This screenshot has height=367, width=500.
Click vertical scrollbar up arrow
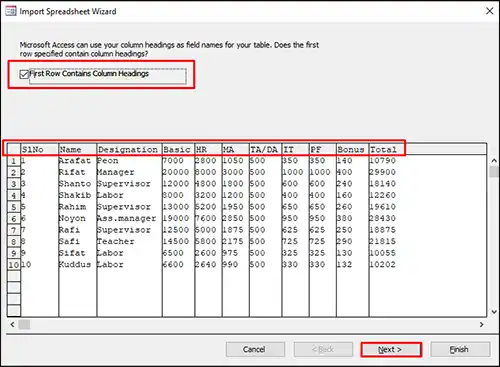pos(494,161)
